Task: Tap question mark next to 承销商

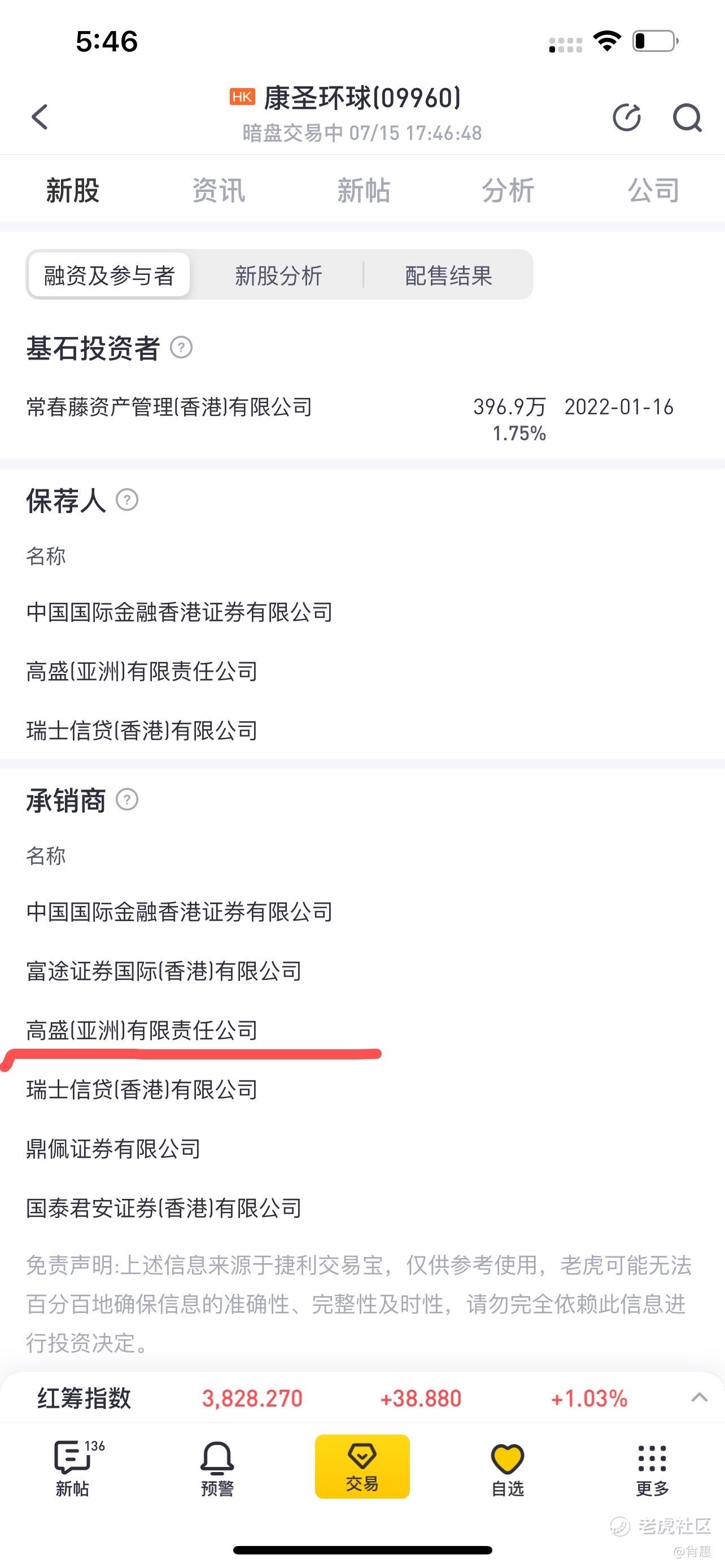Action: coord(126,799)
